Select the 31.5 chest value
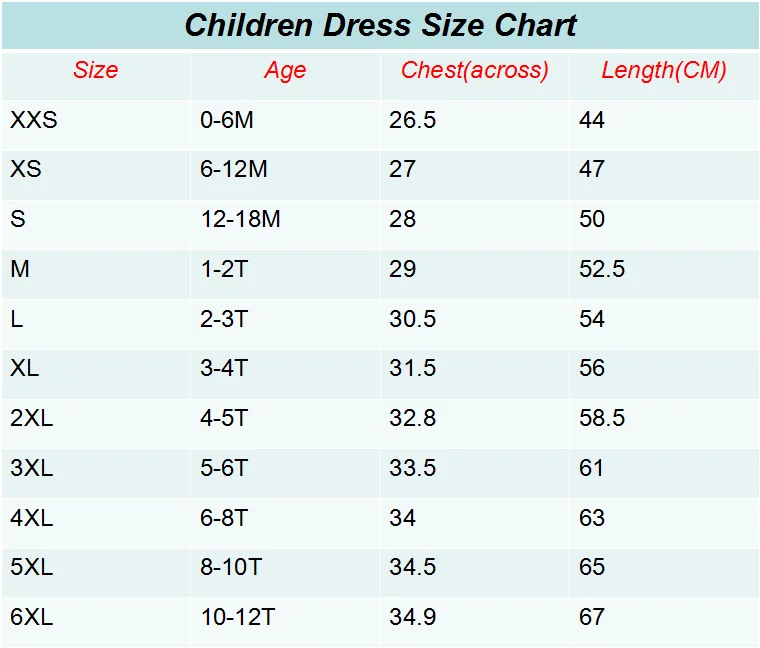This screenshot has width=760, height=648. tap(412, 368)
